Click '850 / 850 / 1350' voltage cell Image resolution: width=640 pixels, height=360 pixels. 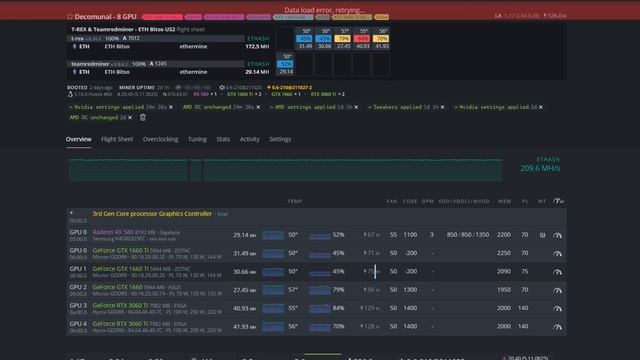point(468,235)
